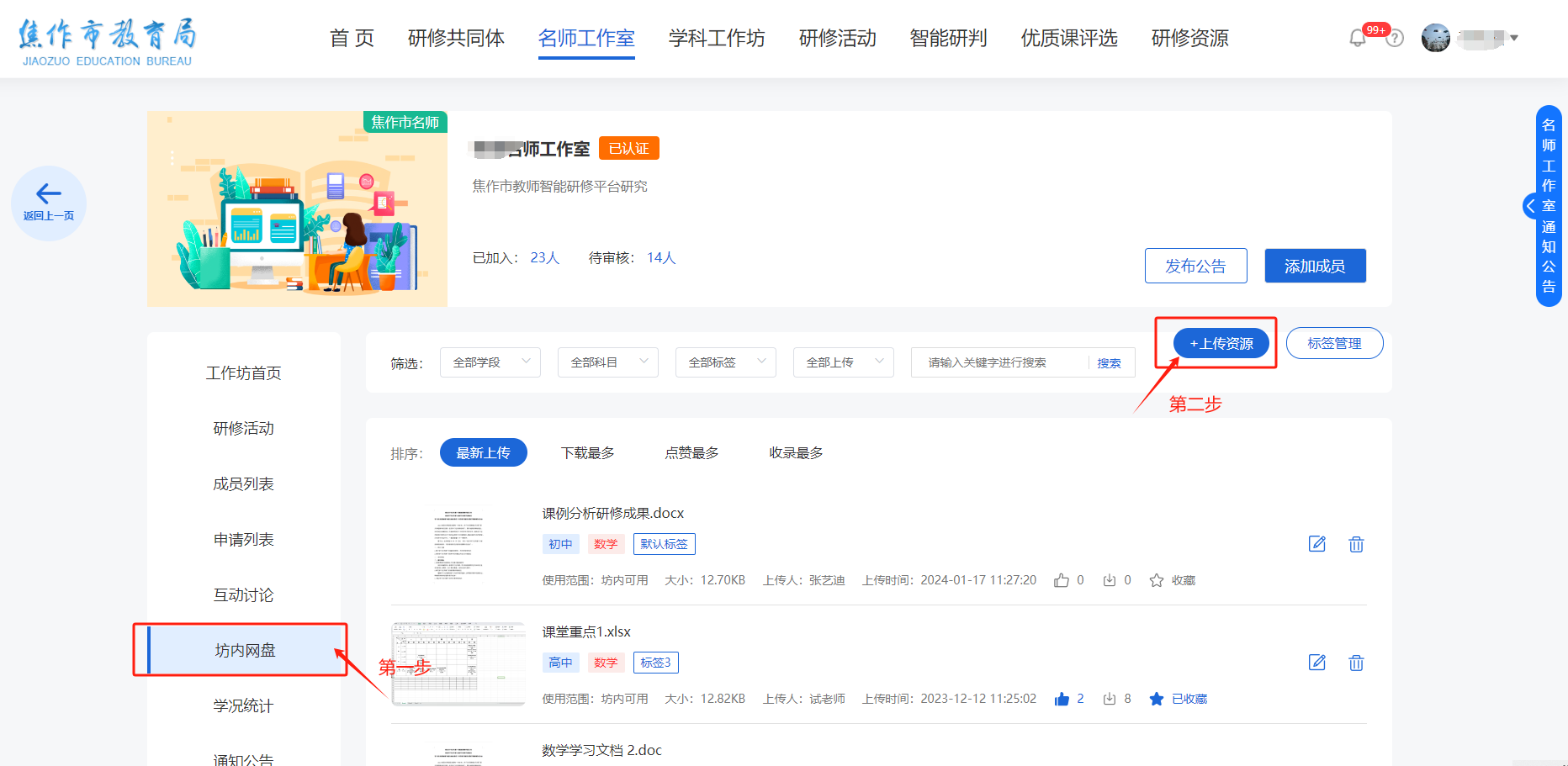Open 互动讨论 in the sidebar
The height and width of the screenshot is (766, 1568).
pos(244,594)
